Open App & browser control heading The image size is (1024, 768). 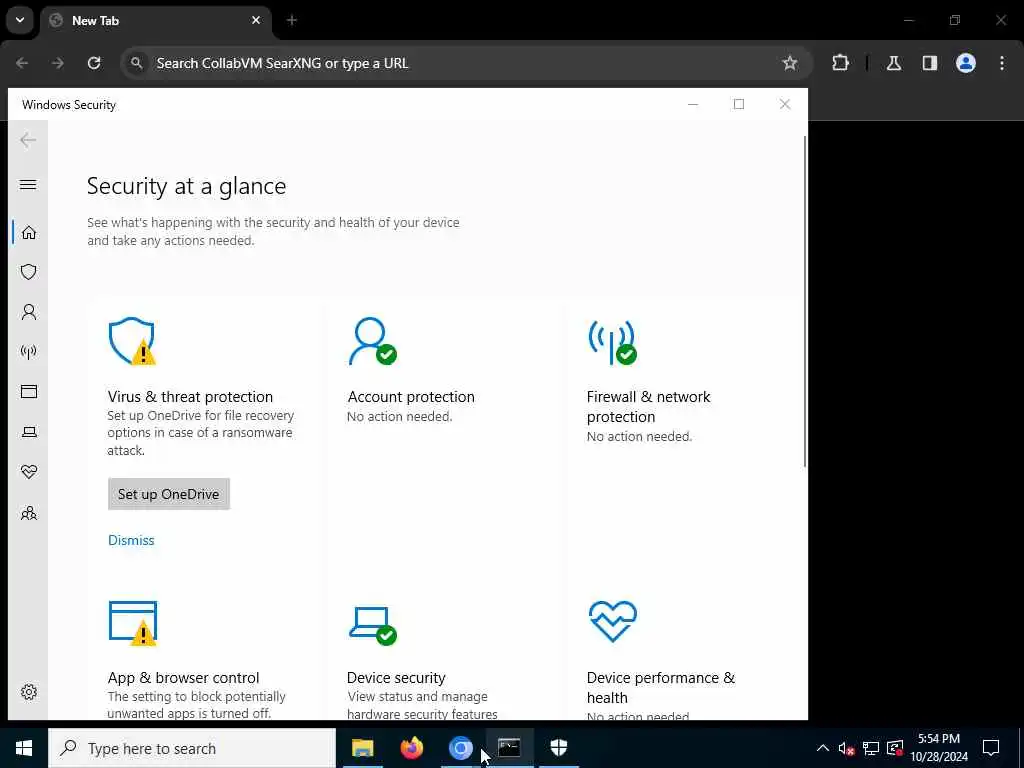tap(184, 677)
